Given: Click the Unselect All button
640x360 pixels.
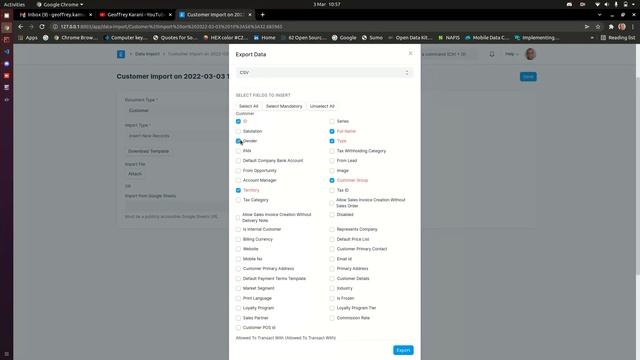Looking at the screenshot, I should pos(322,106).
